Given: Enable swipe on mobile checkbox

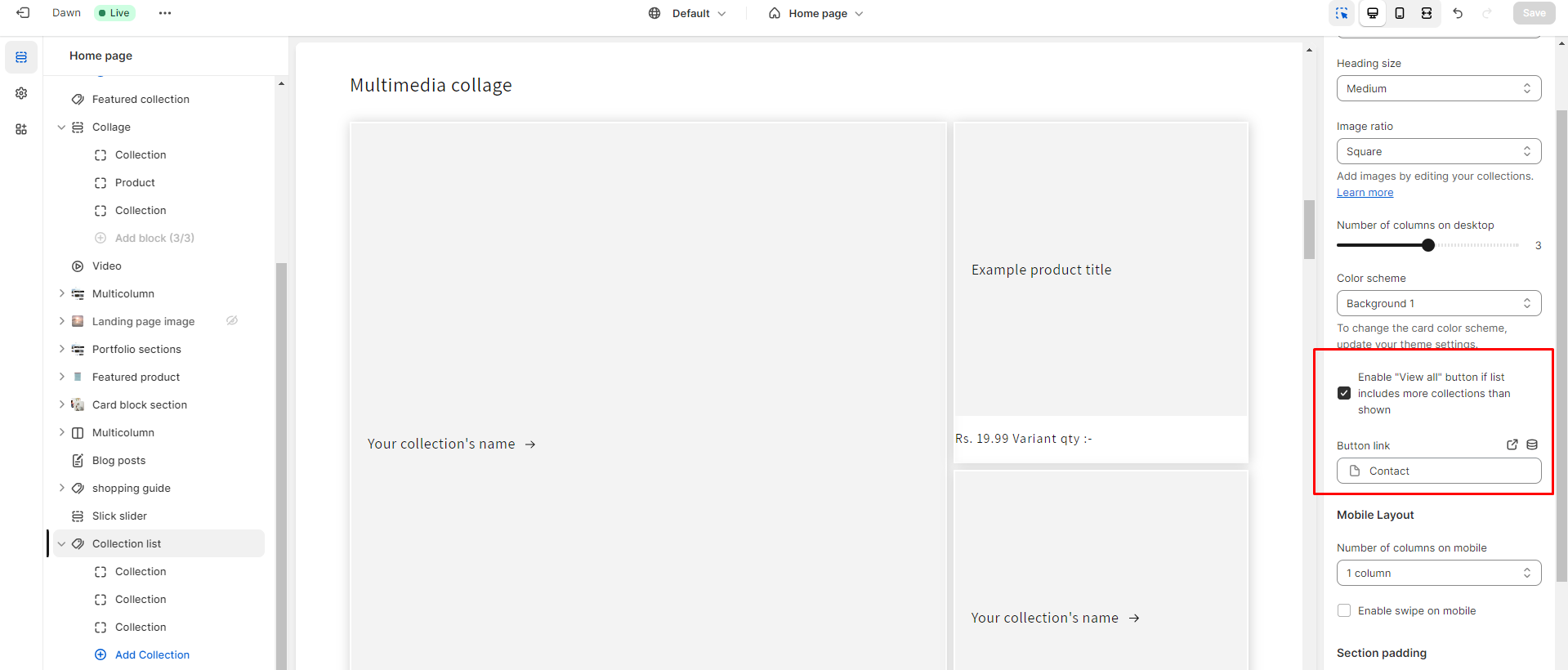Looking at the screenshot, I should coord(1344,610).
